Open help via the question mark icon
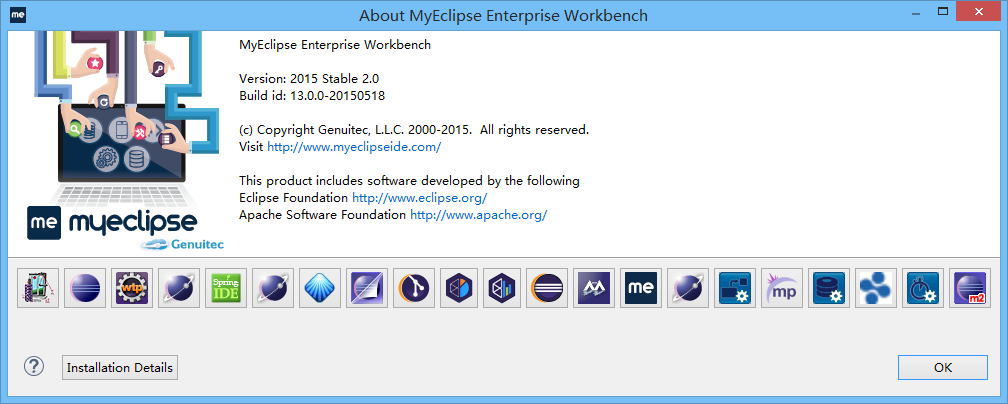This screenshot has height=404, width=1008. tap(34, 367)
